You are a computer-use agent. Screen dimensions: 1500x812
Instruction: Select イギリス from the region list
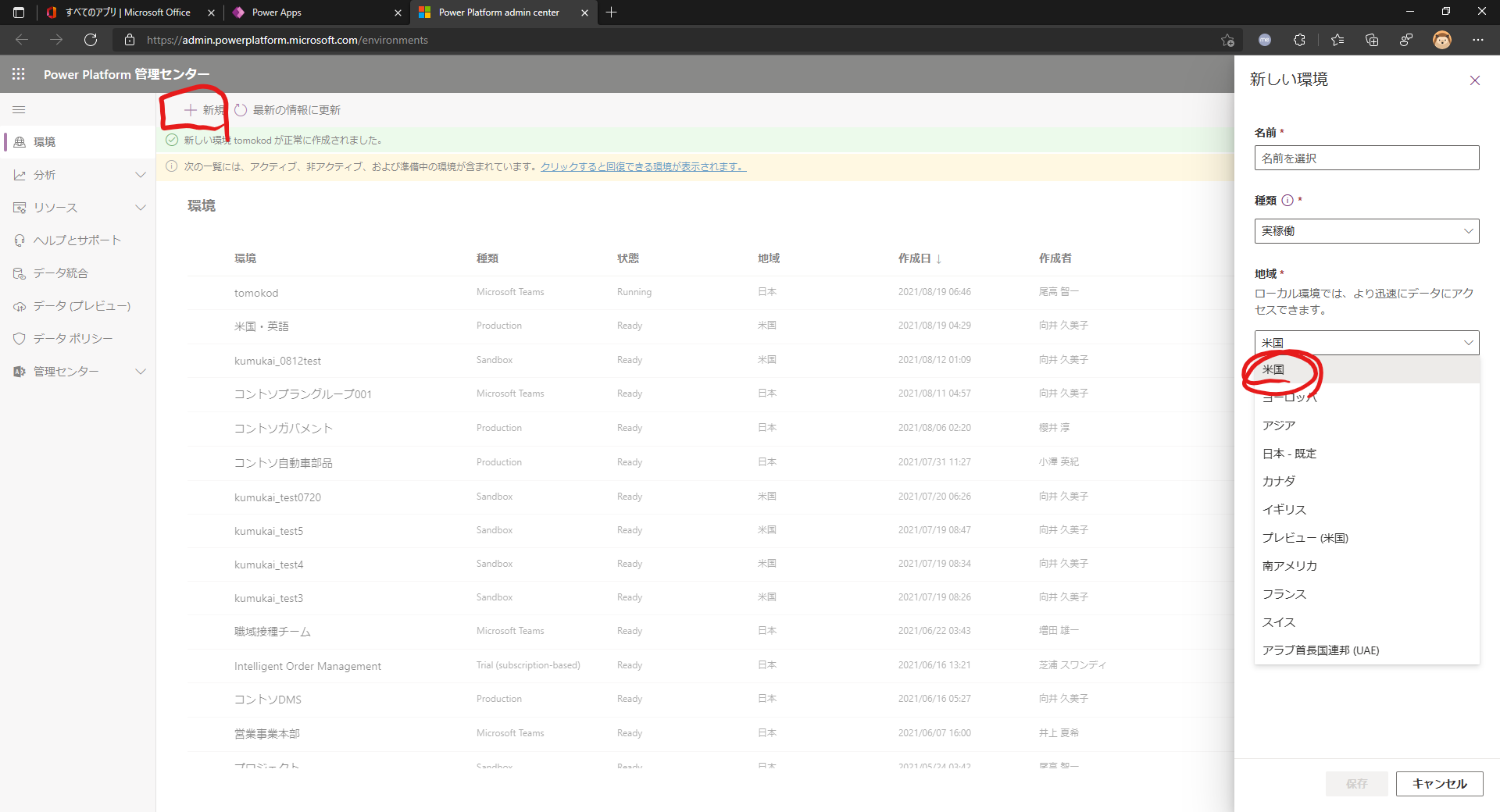pos(1366,510)
